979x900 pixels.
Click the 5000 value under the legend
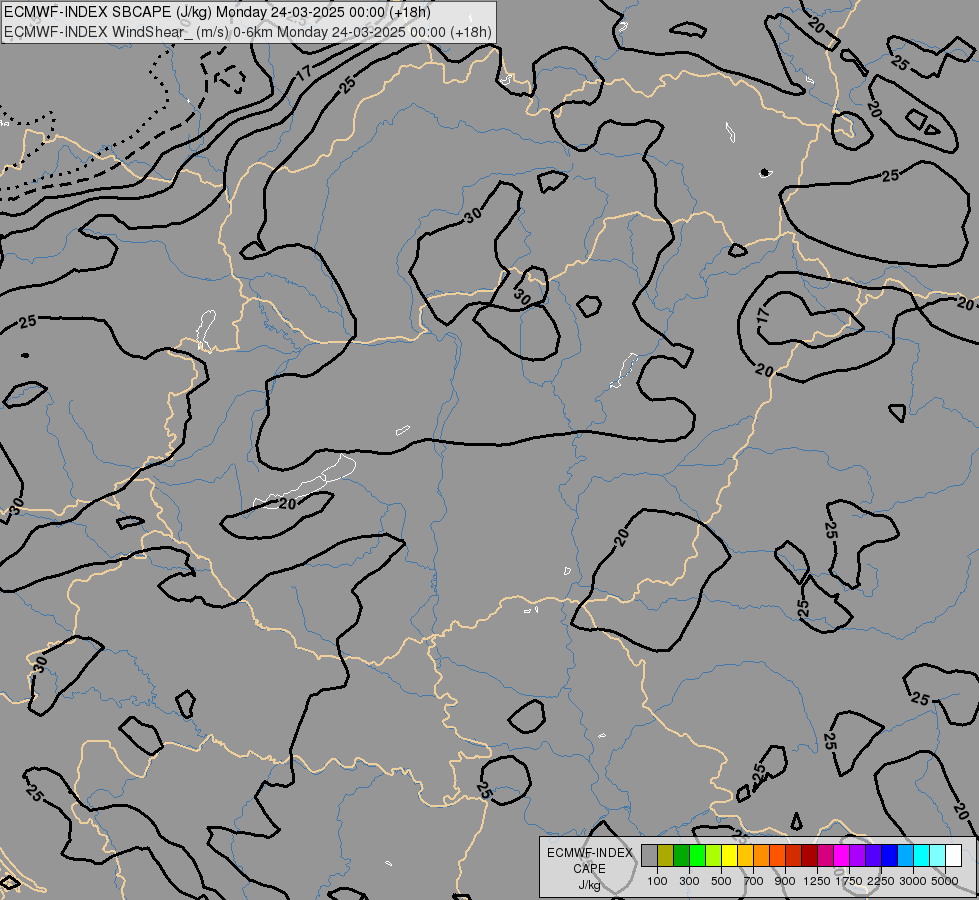[x=945, y=881]
